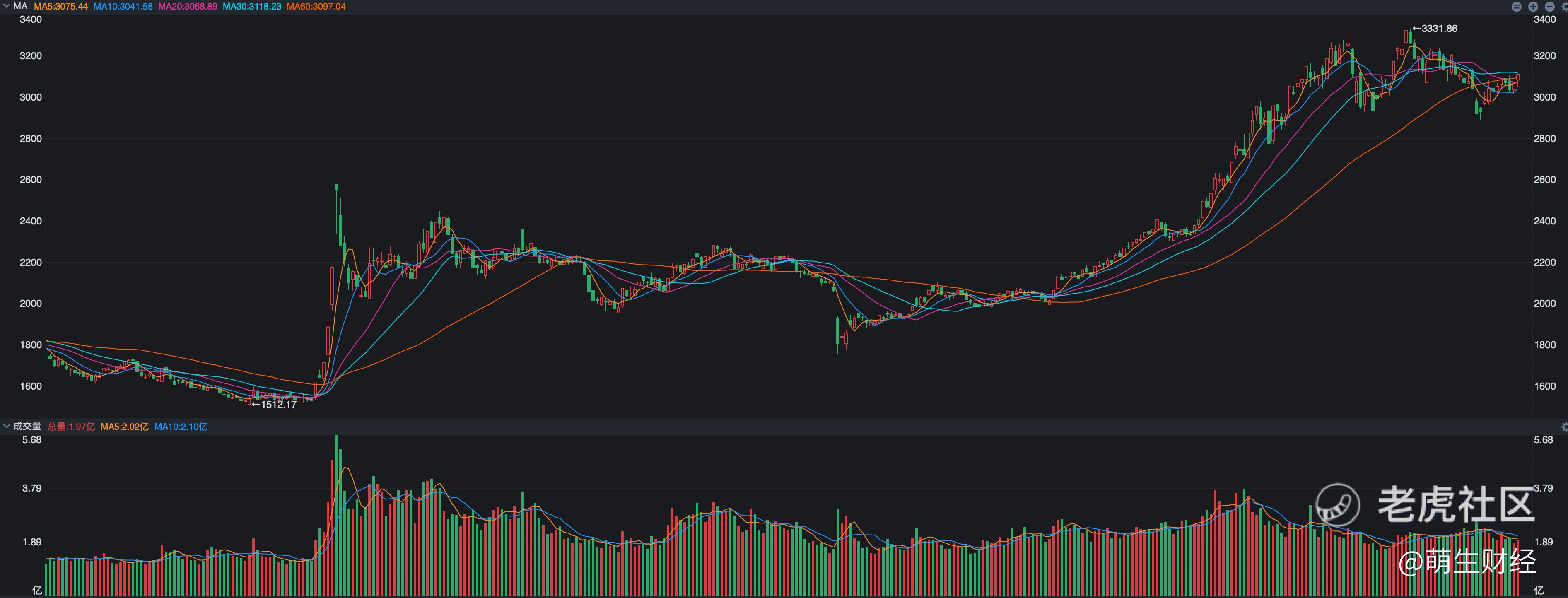
Task: Select the MA30 legend value
Action: [x=252, y=6]
